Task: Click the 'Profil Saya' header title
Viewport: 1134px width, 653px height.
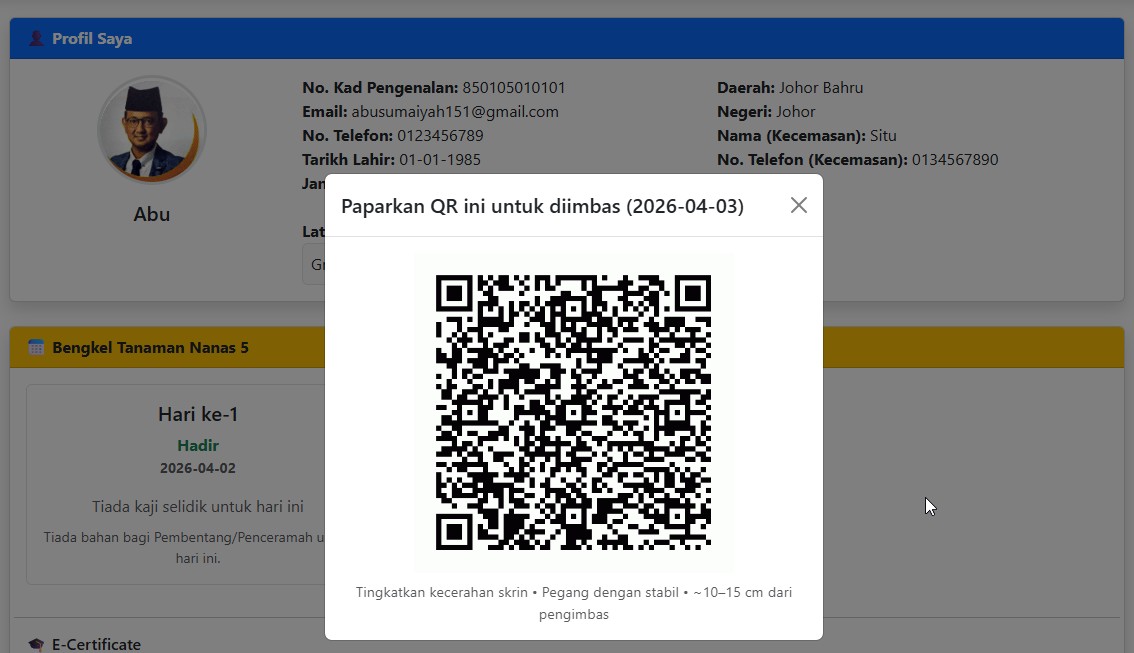Action: click(92, 38)
